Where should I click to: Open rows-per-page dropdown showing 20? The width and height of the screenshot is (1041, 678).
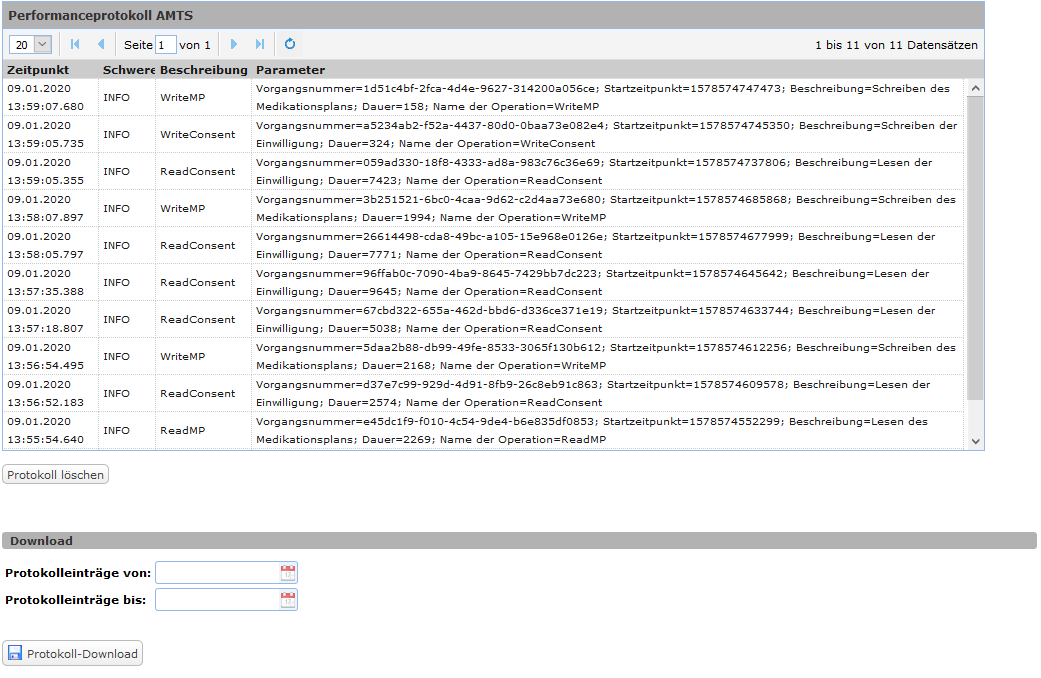30,44
